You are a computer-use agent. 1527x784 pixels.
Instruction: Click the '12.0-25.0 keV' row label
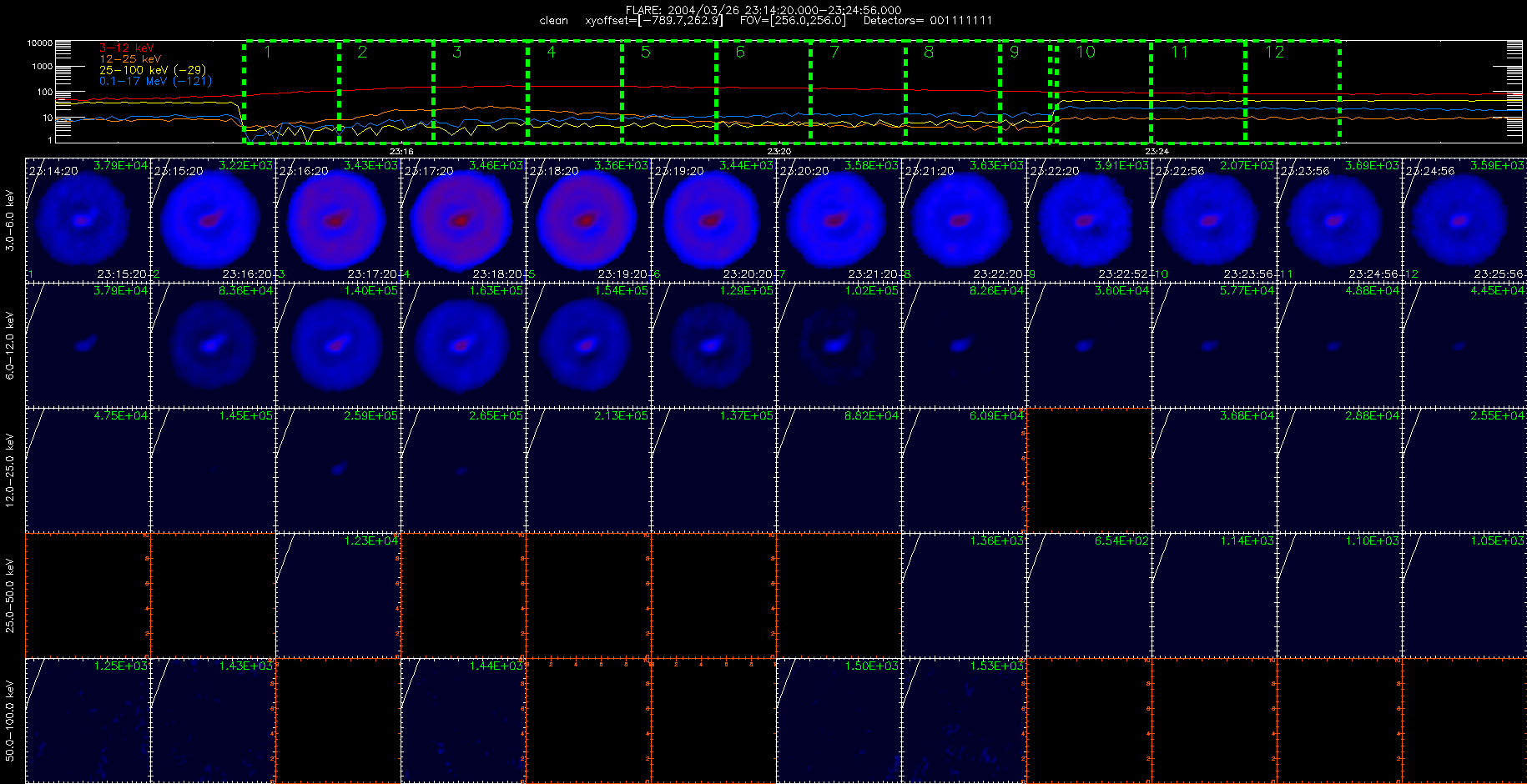[10, 470]
